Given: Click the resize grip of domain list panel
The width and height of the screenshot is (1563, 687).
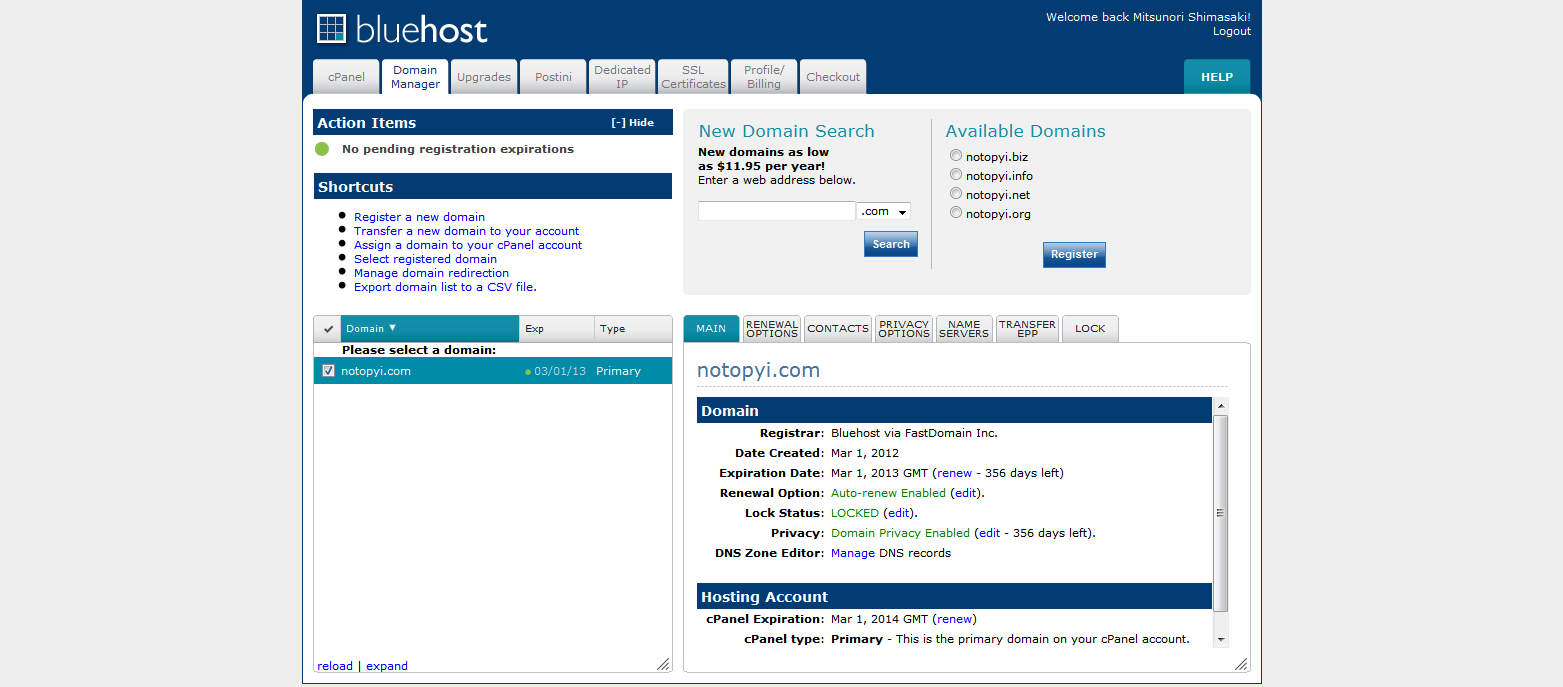Looking at the screenshot, I should 662,664.
